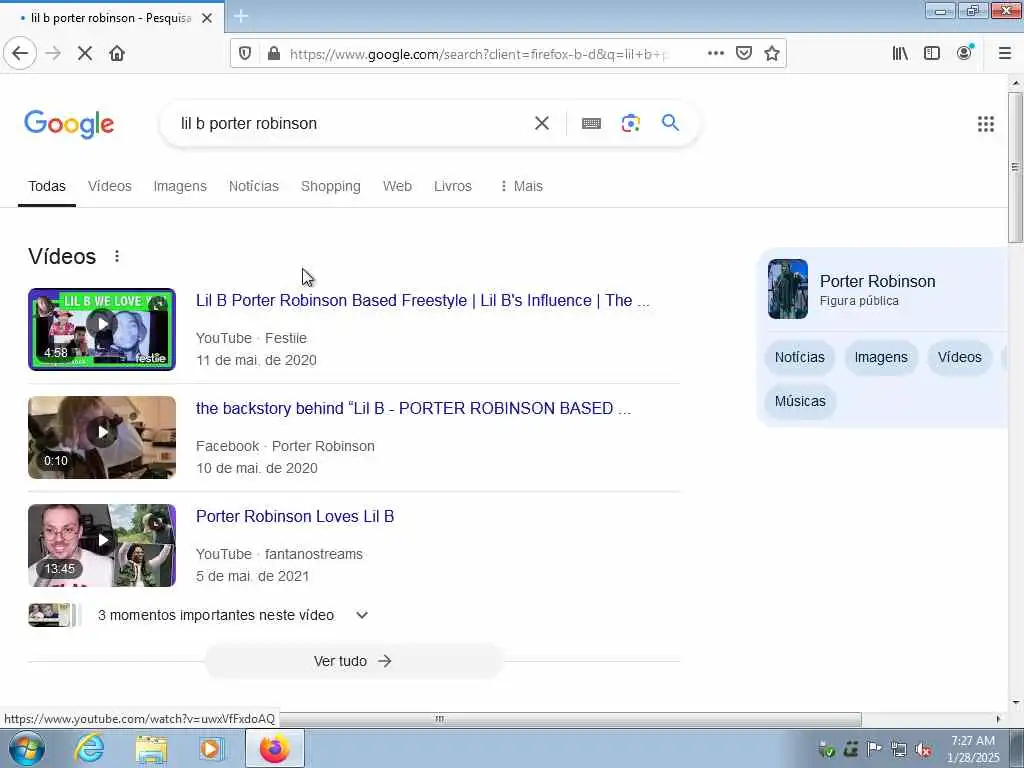Click the vertical page scrollbar thumb
This screenshot has height=768, width=1024.
(1016, 167)
